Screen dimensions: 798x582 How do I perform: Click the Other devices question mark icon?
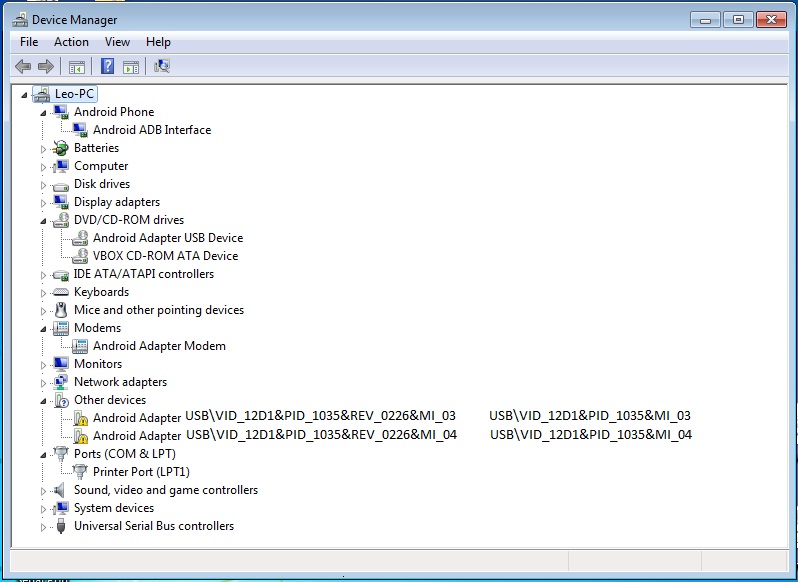click(61, 400)
